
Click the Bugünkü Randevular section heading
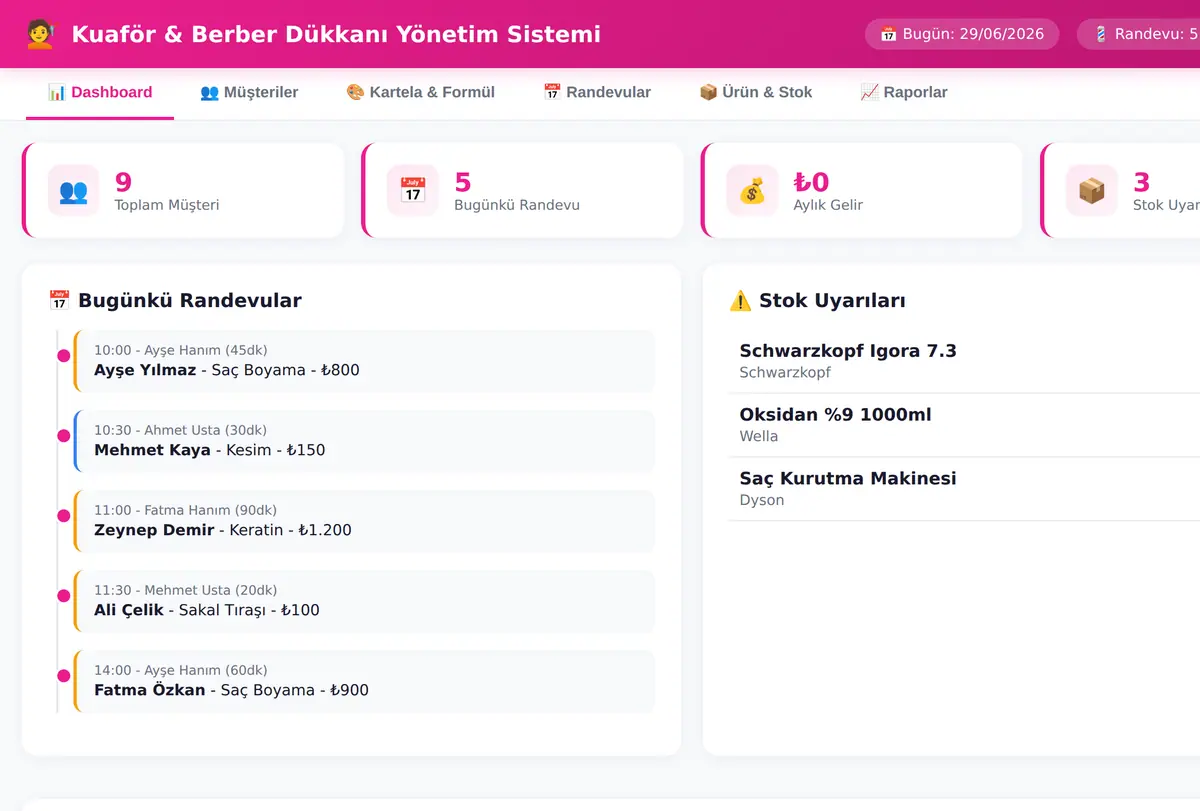click(190, 300)
